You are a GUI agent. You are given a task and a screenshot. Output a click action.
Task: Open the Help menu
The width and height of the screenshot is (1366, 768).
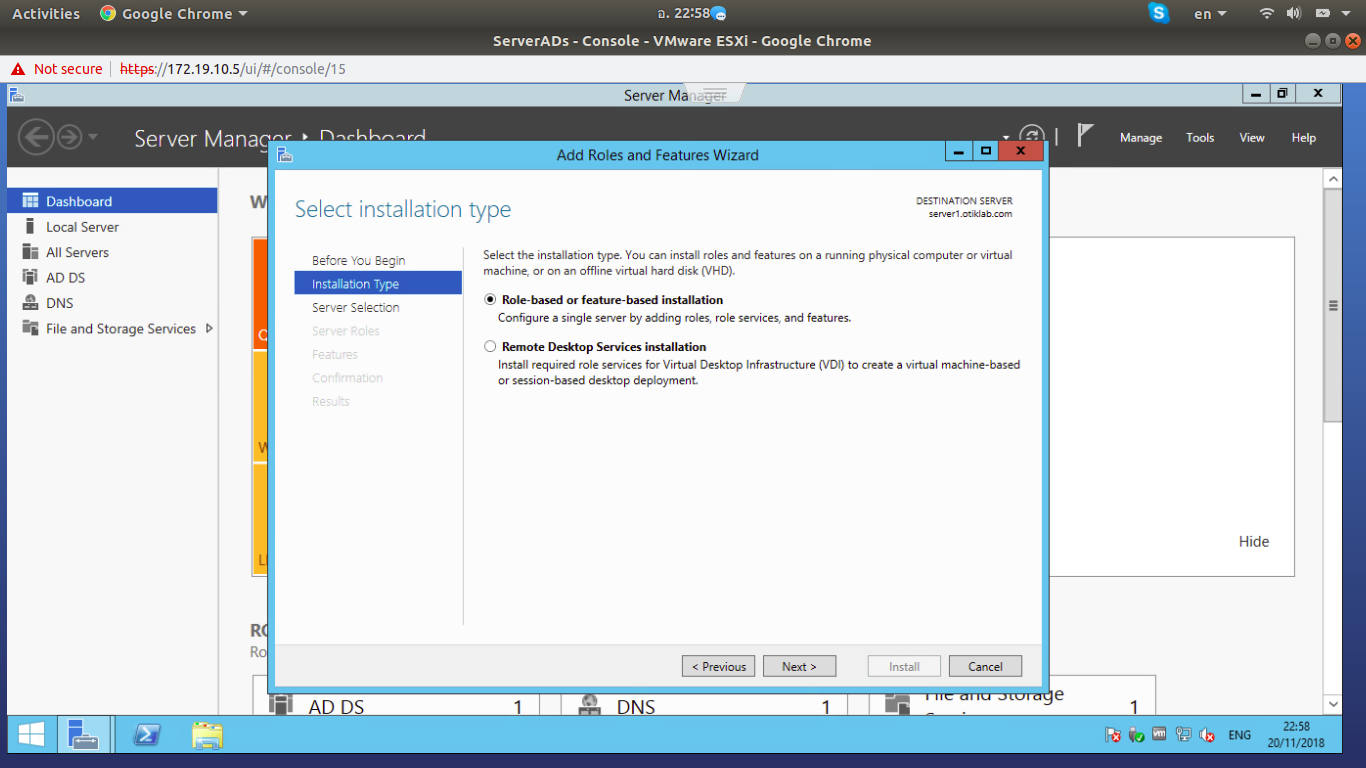(1303, 138)
